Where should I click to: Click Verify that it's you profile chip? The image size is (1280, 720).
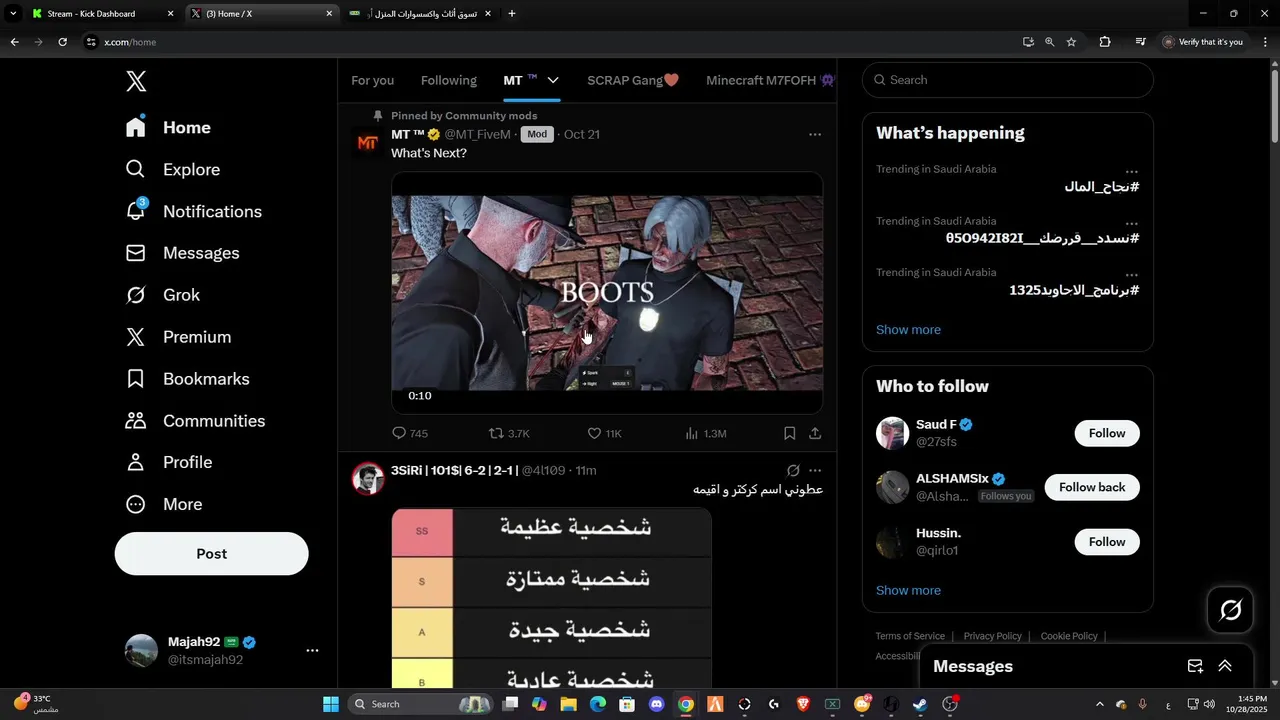1203,42
